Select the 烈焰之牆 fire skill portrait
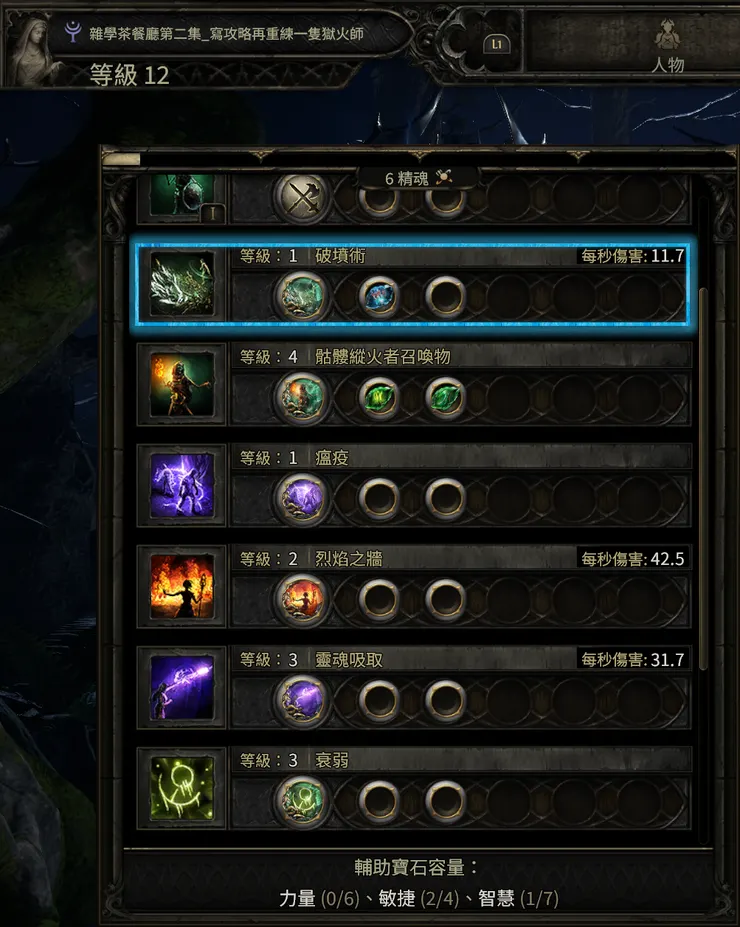 182,586
